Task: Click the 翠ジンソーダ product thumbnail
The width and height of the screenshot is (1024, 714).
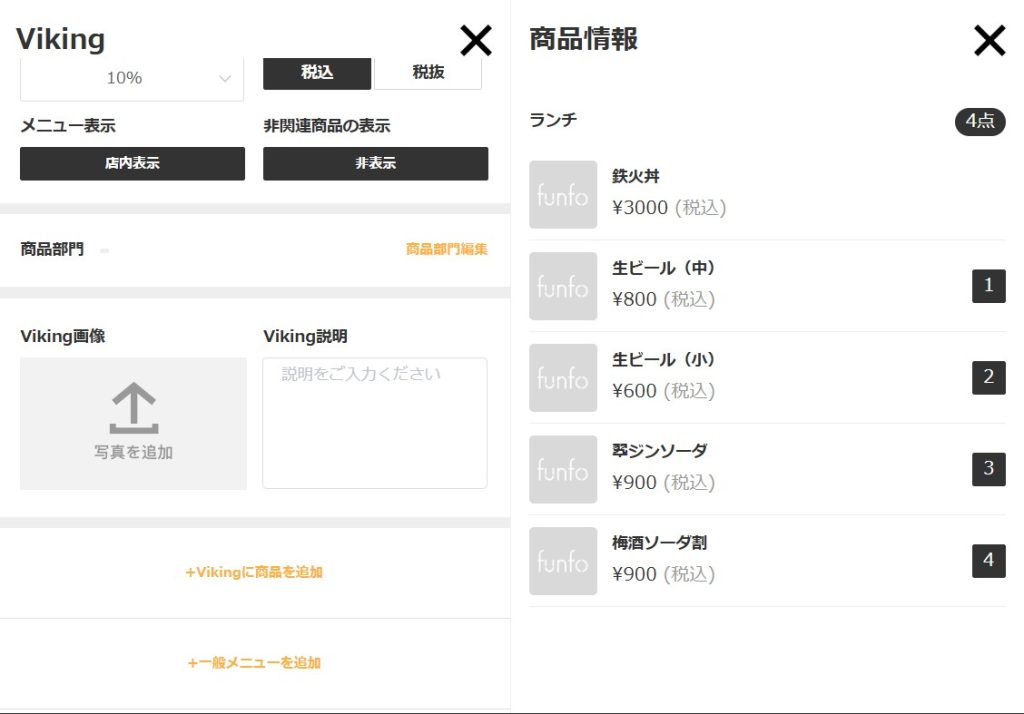Action: tap(563, 469)
